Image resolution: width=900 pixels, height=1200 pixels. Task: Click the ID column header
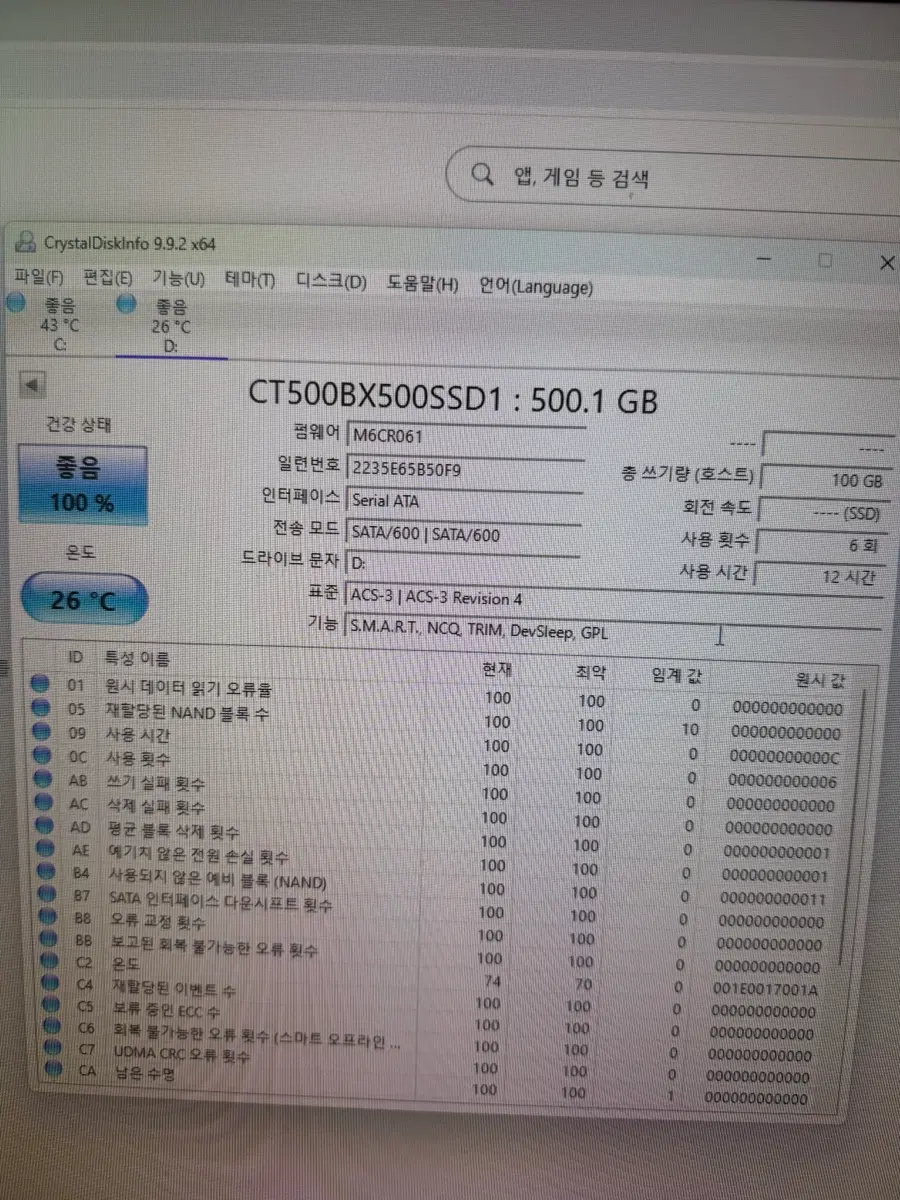[76, 657]
